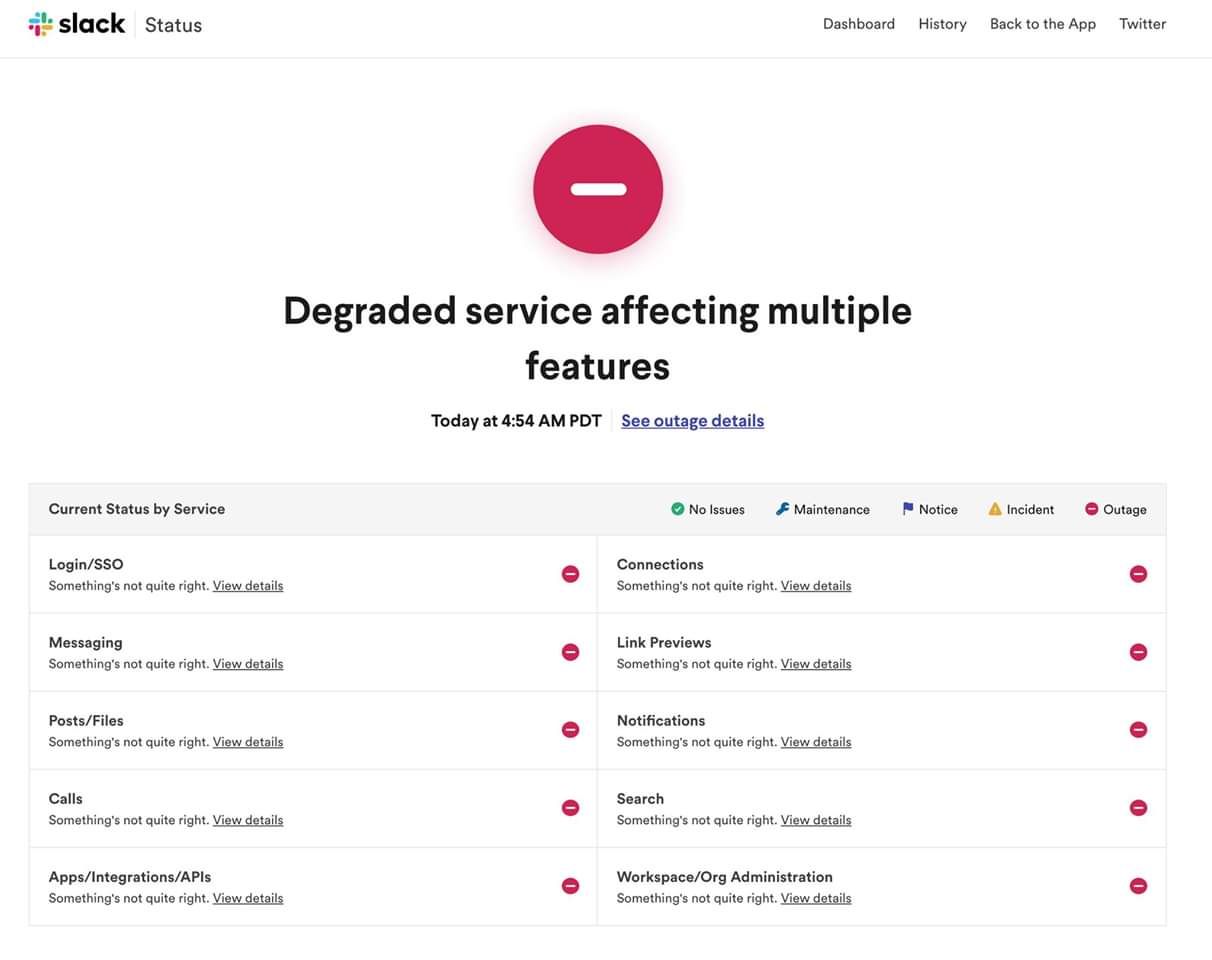Click the Link Previews outage status icon

[1138, 652]
